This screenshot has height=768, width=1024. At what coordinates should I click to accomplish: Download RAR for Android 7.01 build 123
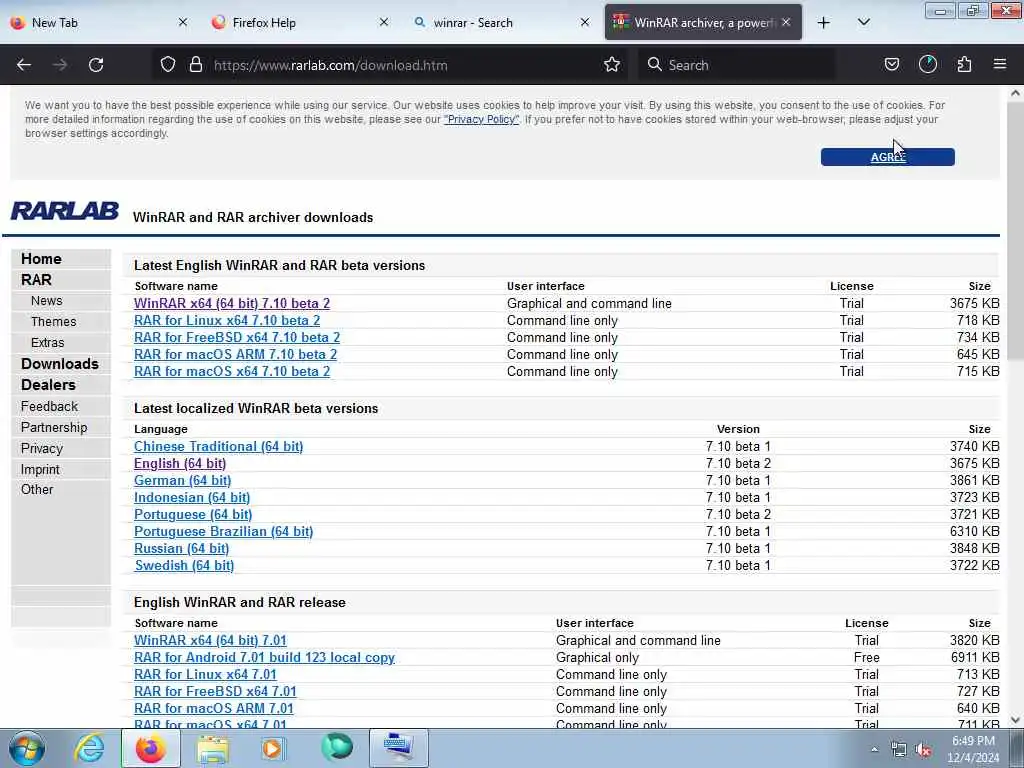pos(264,658)
